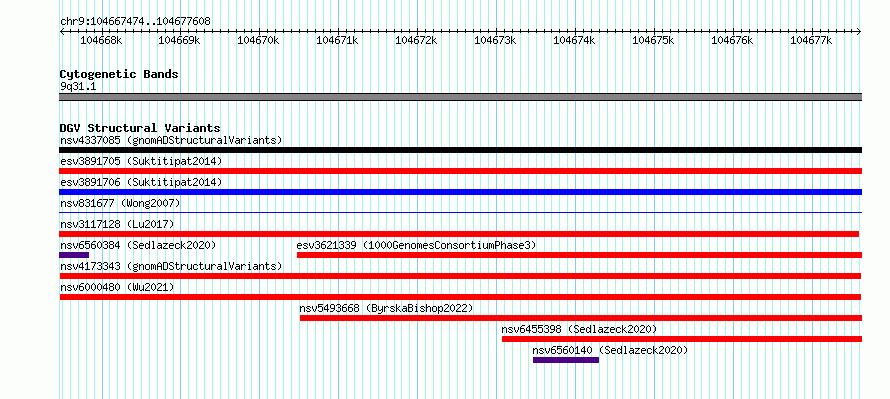Select the 9q31.1 band label
The width and height of the screenshot is (890, 399).
click(78, 86)
